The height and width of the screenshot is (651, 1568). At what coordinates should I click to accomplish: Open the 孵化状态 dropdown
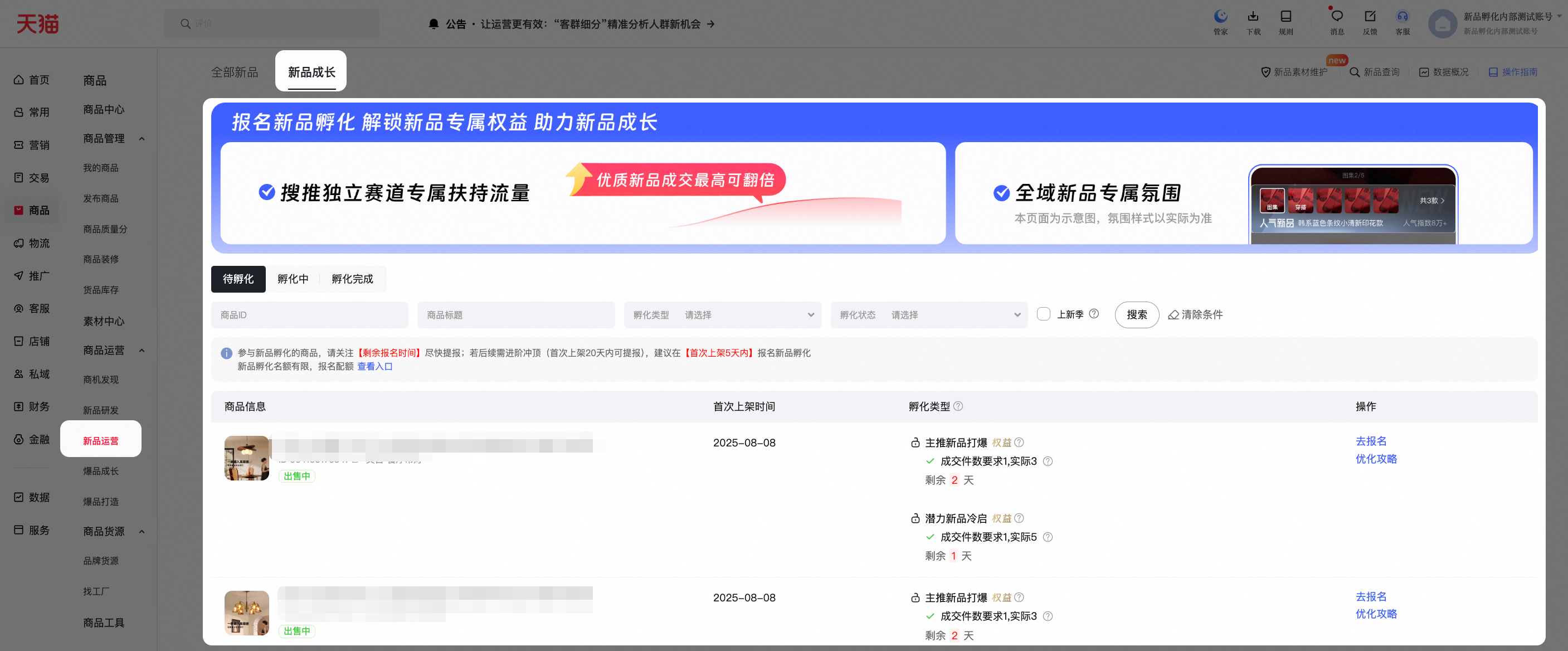929,315
